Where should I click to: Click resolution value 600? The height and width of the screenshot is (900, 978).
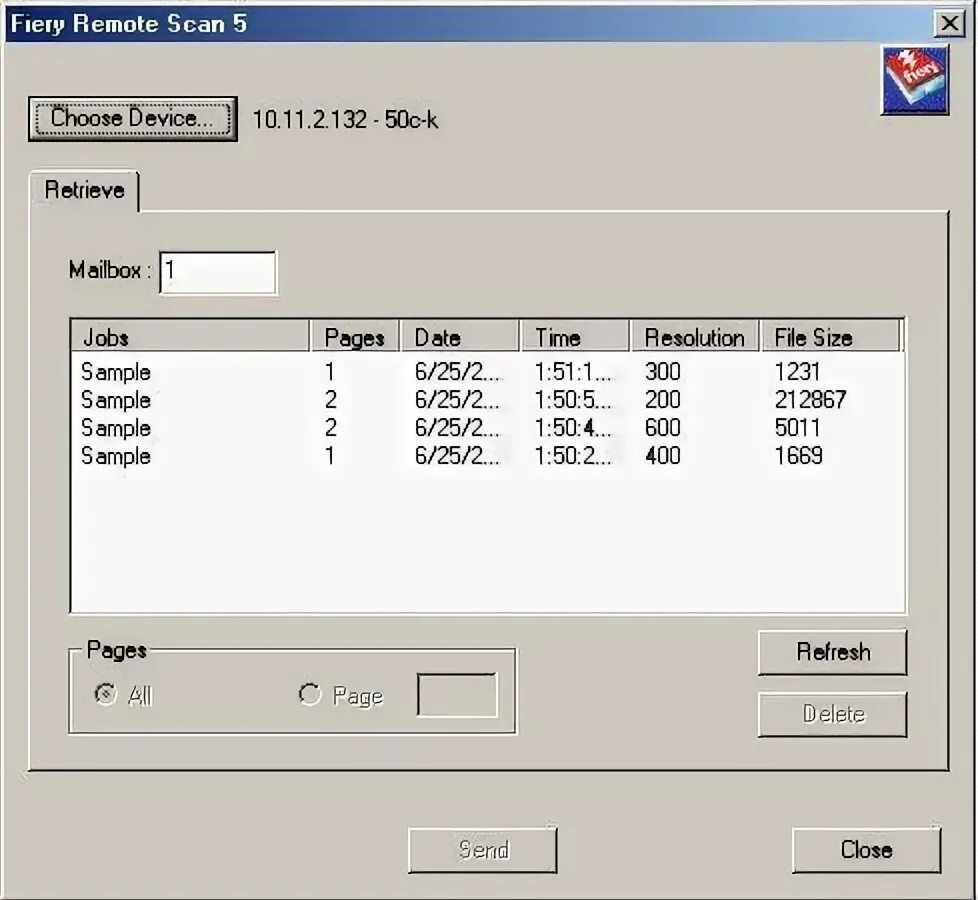[662, 427]
